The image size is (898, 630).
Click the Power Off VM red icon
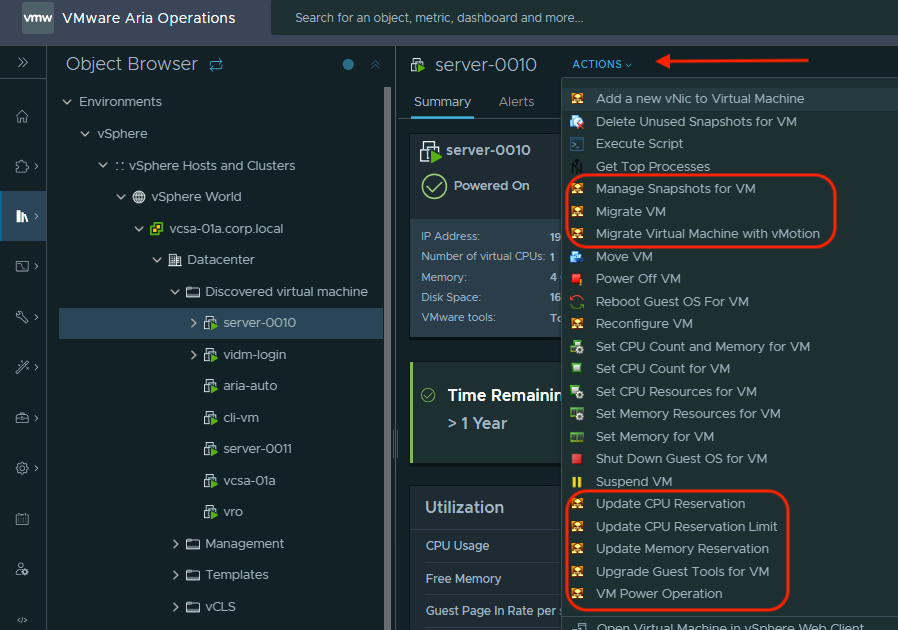coord(577,279)
